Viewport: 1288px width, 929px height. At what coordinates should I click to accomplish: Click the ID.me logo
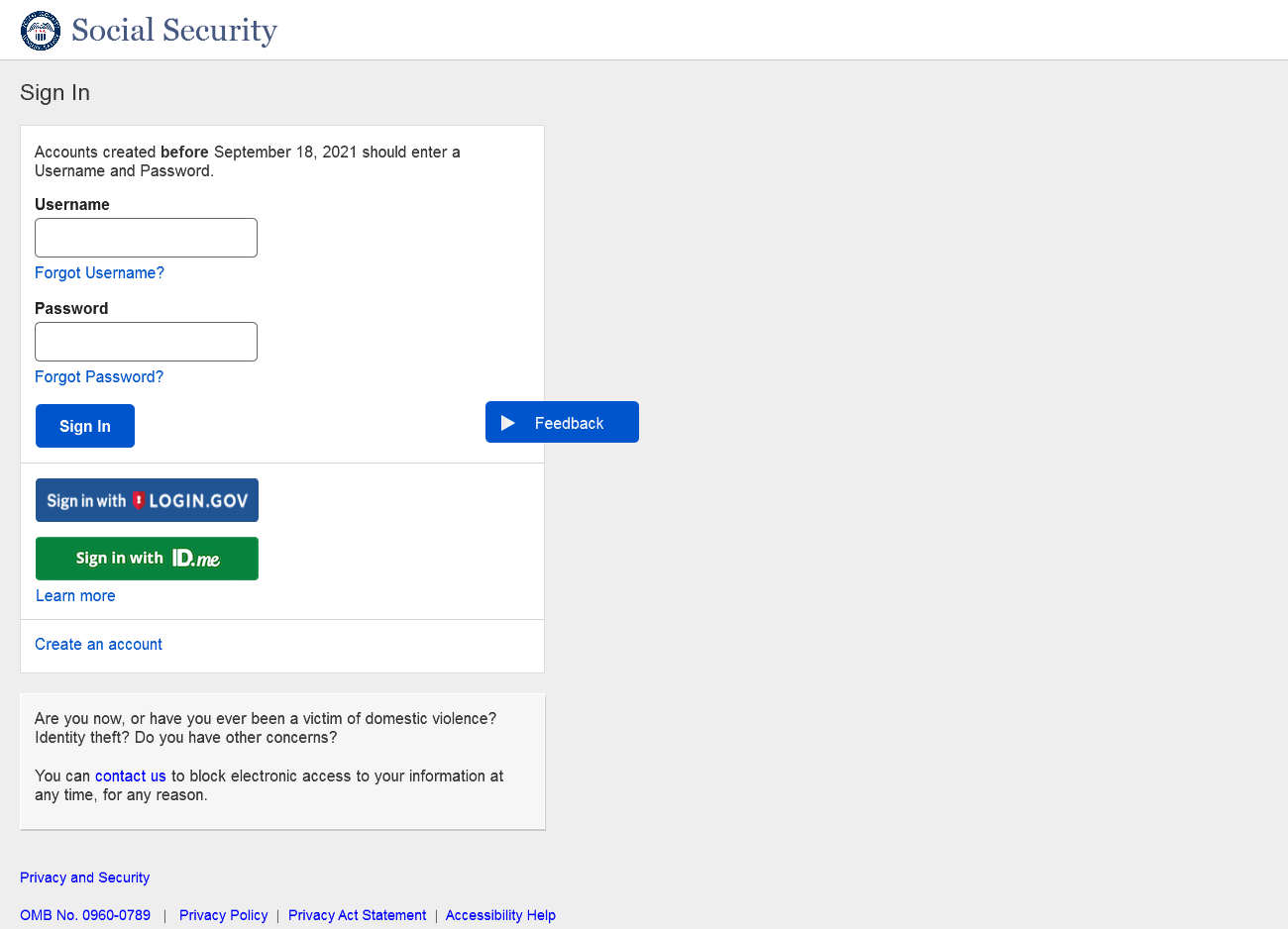(x=196, y=559)
